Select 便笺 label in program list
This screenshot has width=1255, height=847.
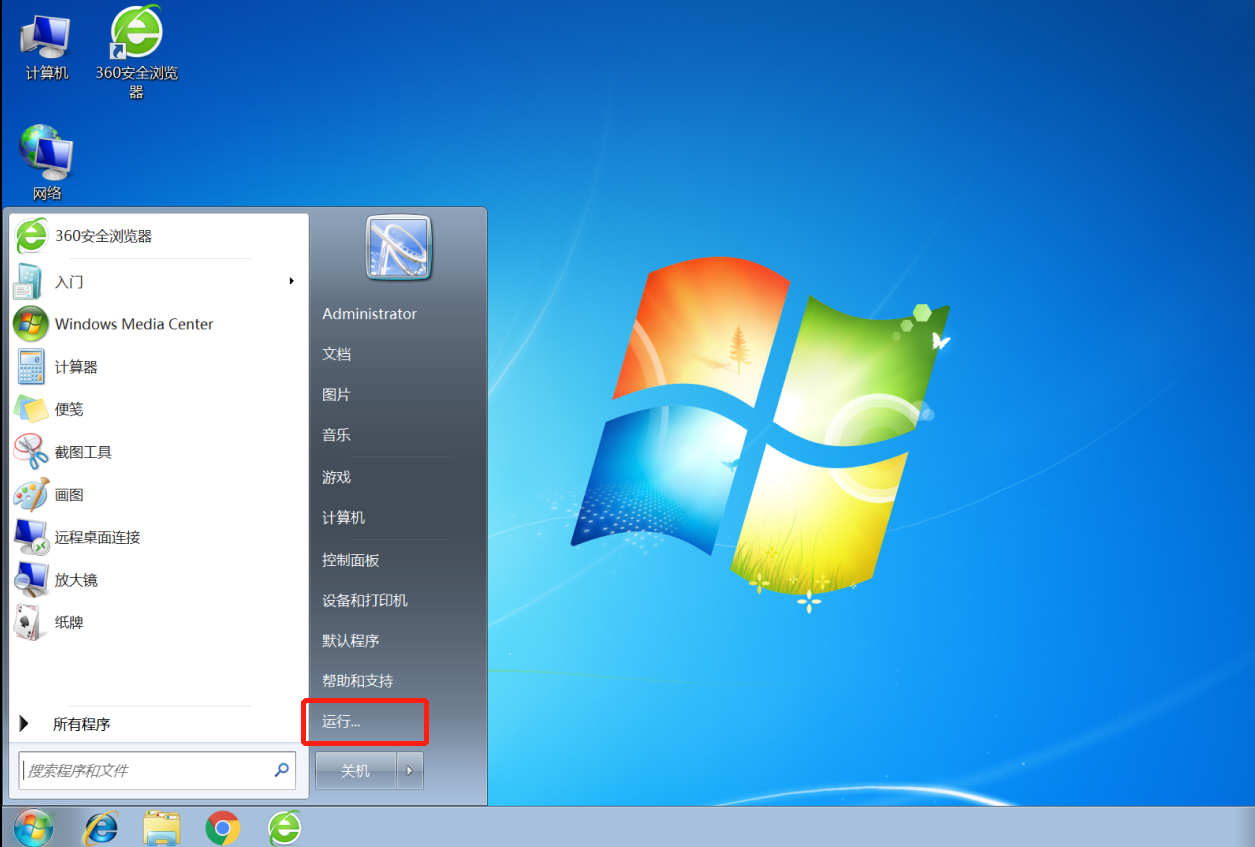69,409
